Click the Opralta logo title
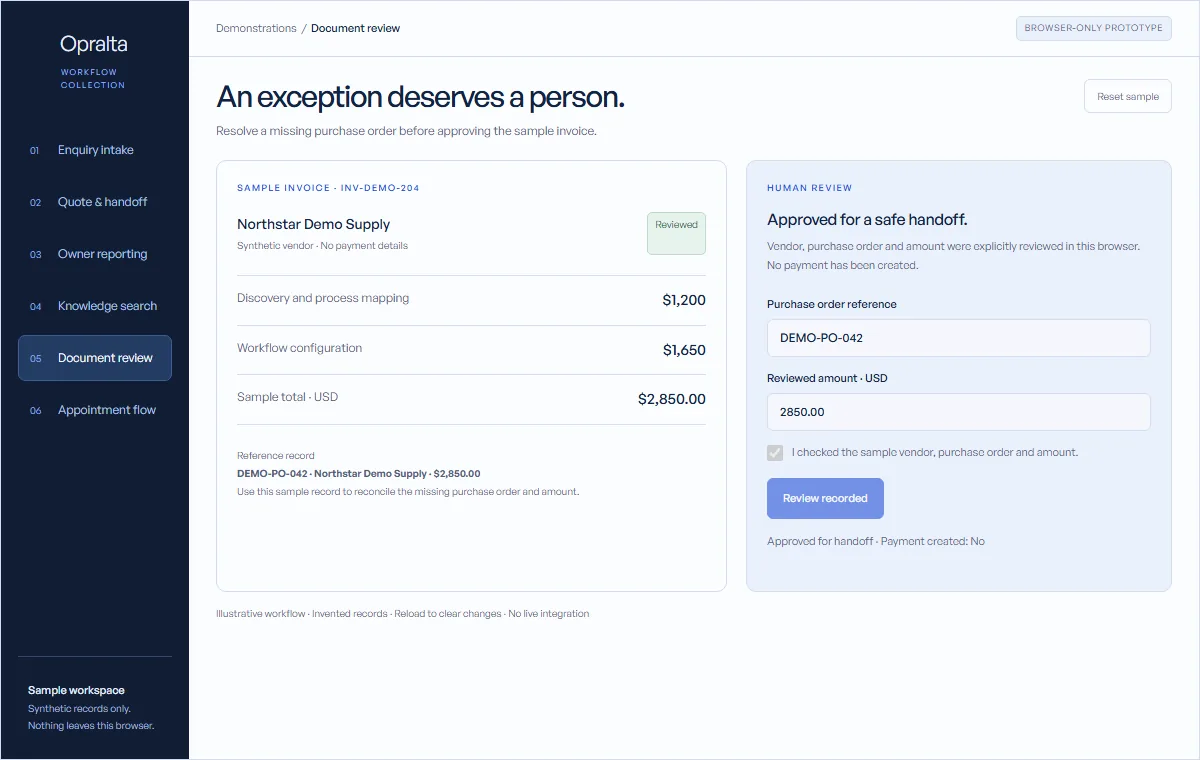The image size is (1200, 760). click(94, 44)
